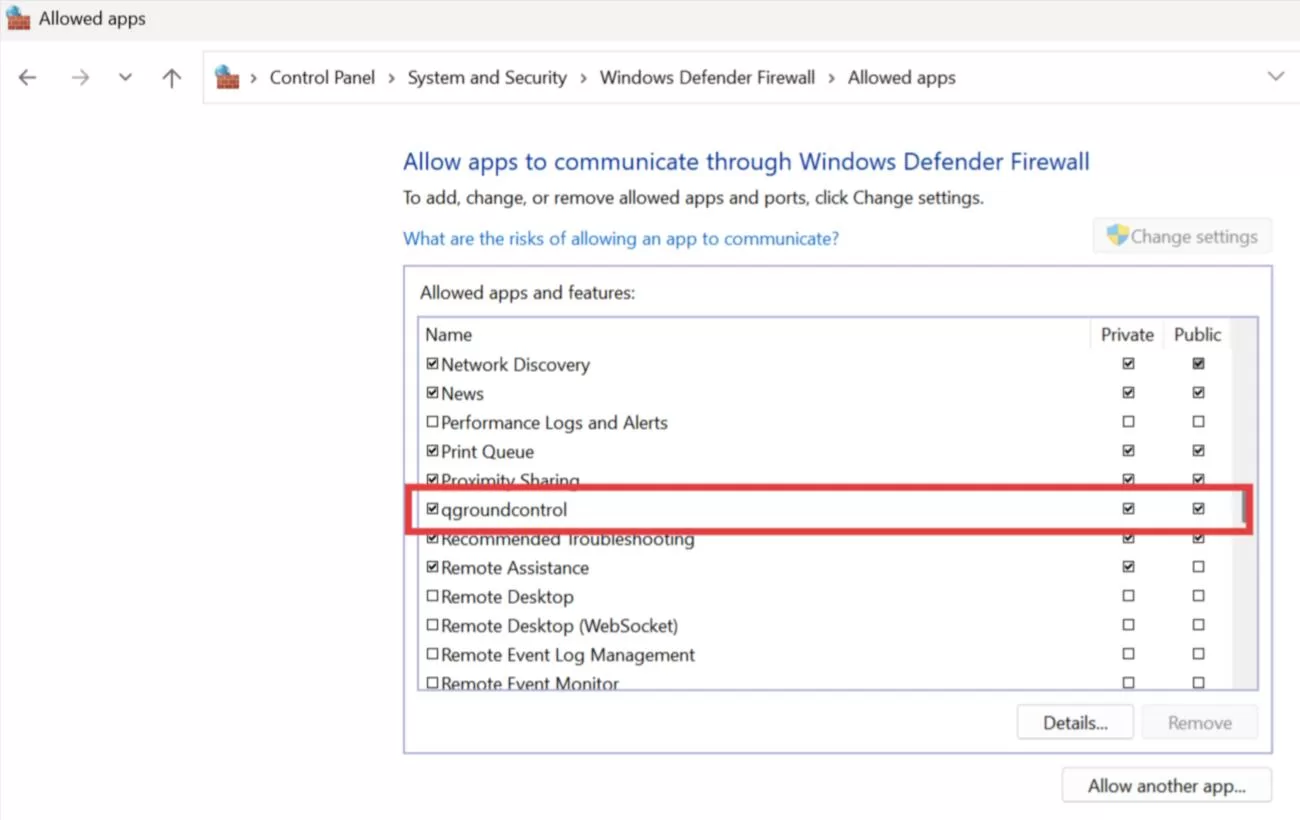Enable Remote Desktop (WebSocket) name checkbox
1300x820 pixels.
(432, 625)
